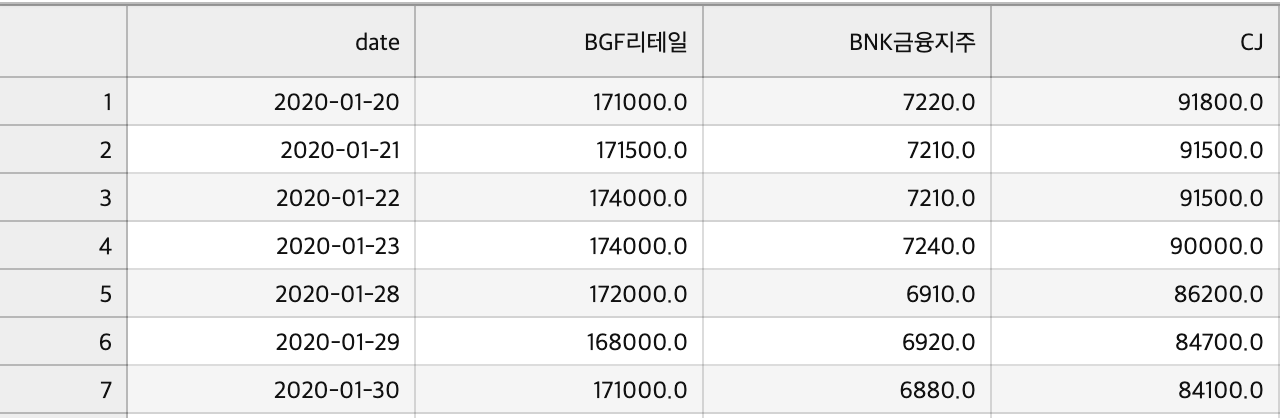Select BNK금융지주 value 7220.0
The width and height of the screenshot is (1280, 418).
847,101
